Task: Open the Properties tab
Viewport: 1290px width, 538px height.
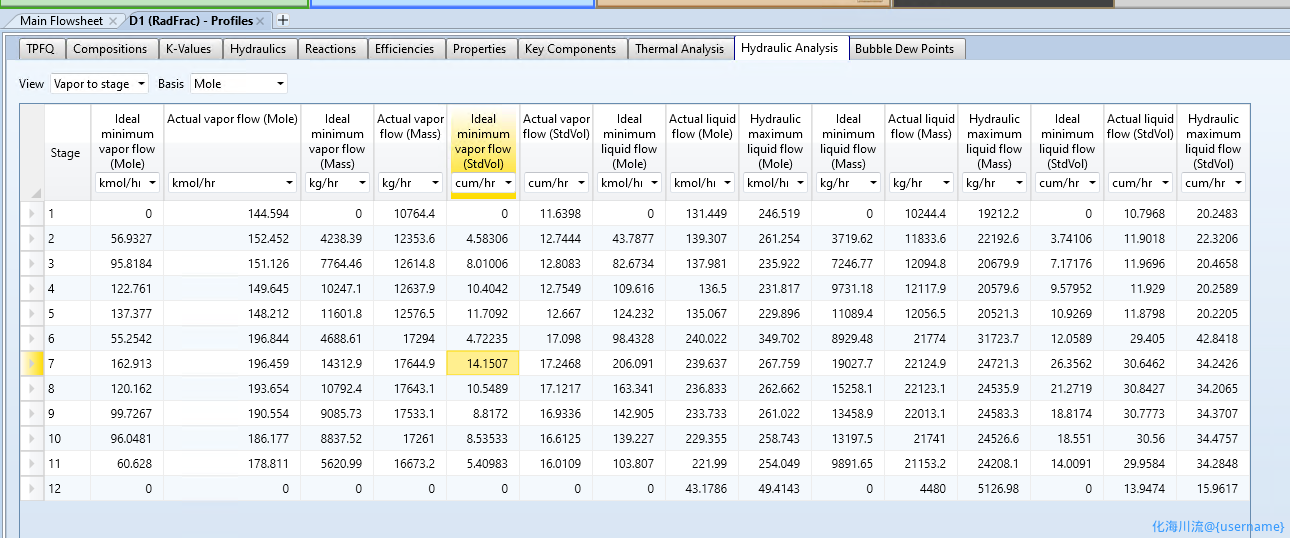Action: coord(480,48)
